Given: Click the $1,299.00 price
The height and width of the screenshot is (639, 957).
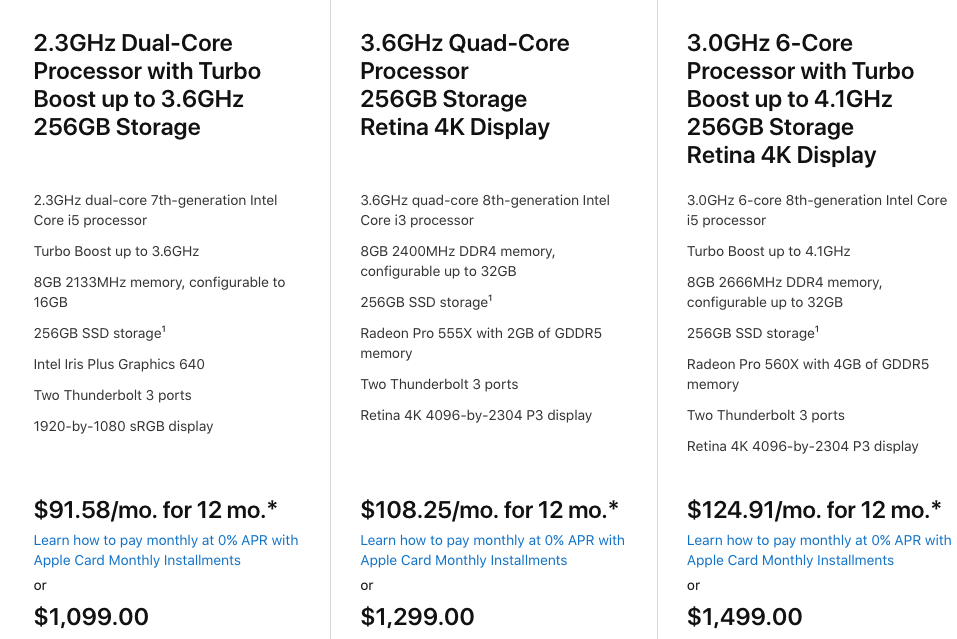Looking at the screenshot, I should point(418,617).
